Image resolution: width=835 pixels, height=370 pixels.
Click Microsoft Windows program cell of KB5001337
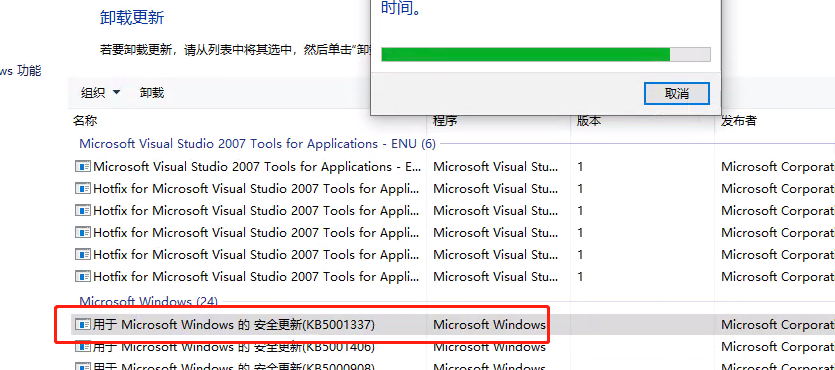tap(489, 324)
